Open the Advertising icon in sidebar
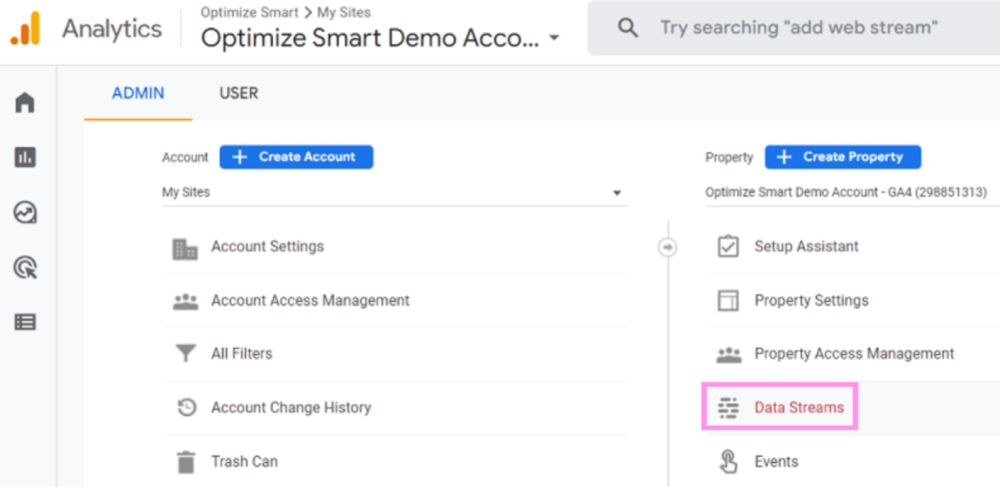 pos(25,267)
